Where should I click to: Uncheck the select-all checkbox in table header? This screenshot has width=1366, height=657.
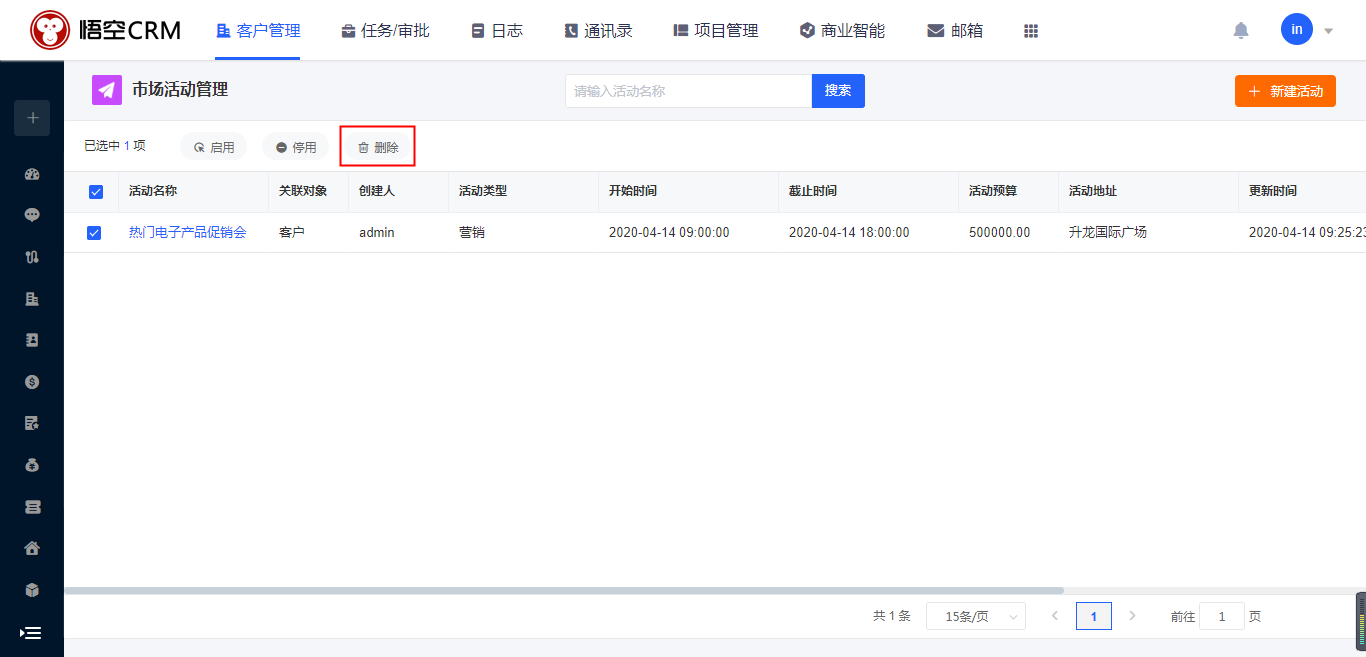point(96,192)
